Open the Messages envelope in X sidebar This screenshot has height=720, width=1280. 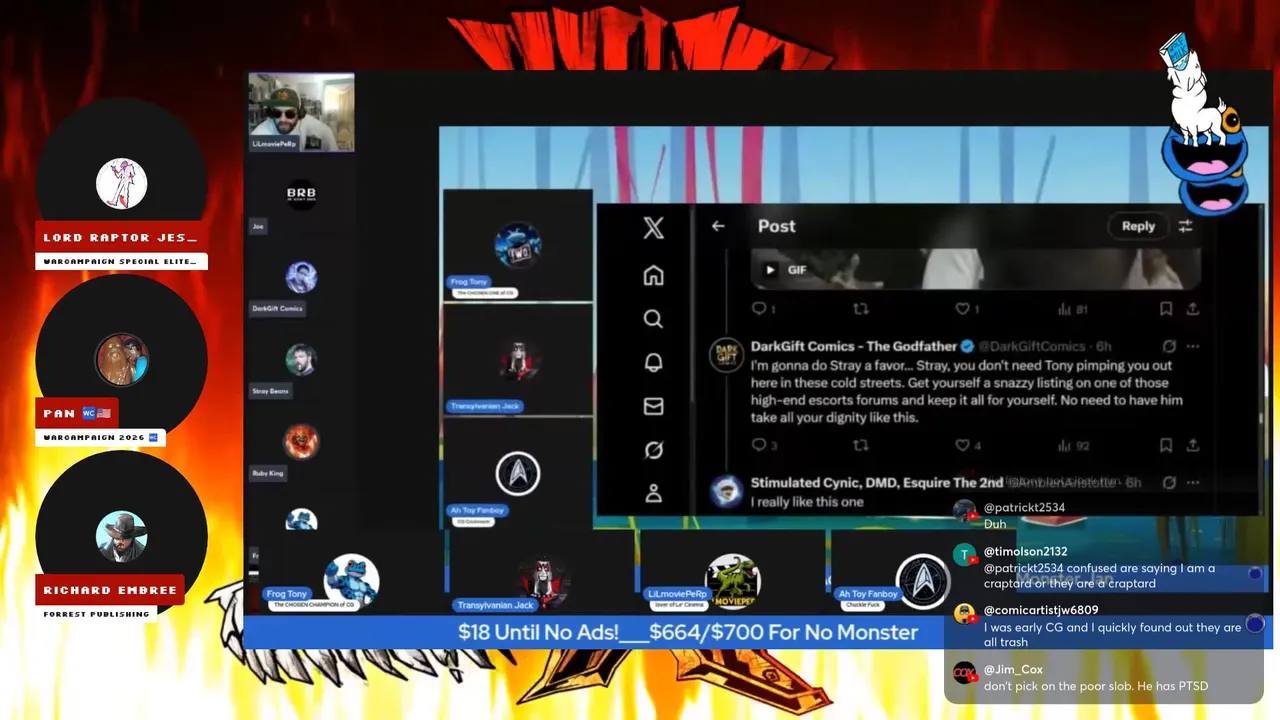pyautogui.click(x=653, y=406)
